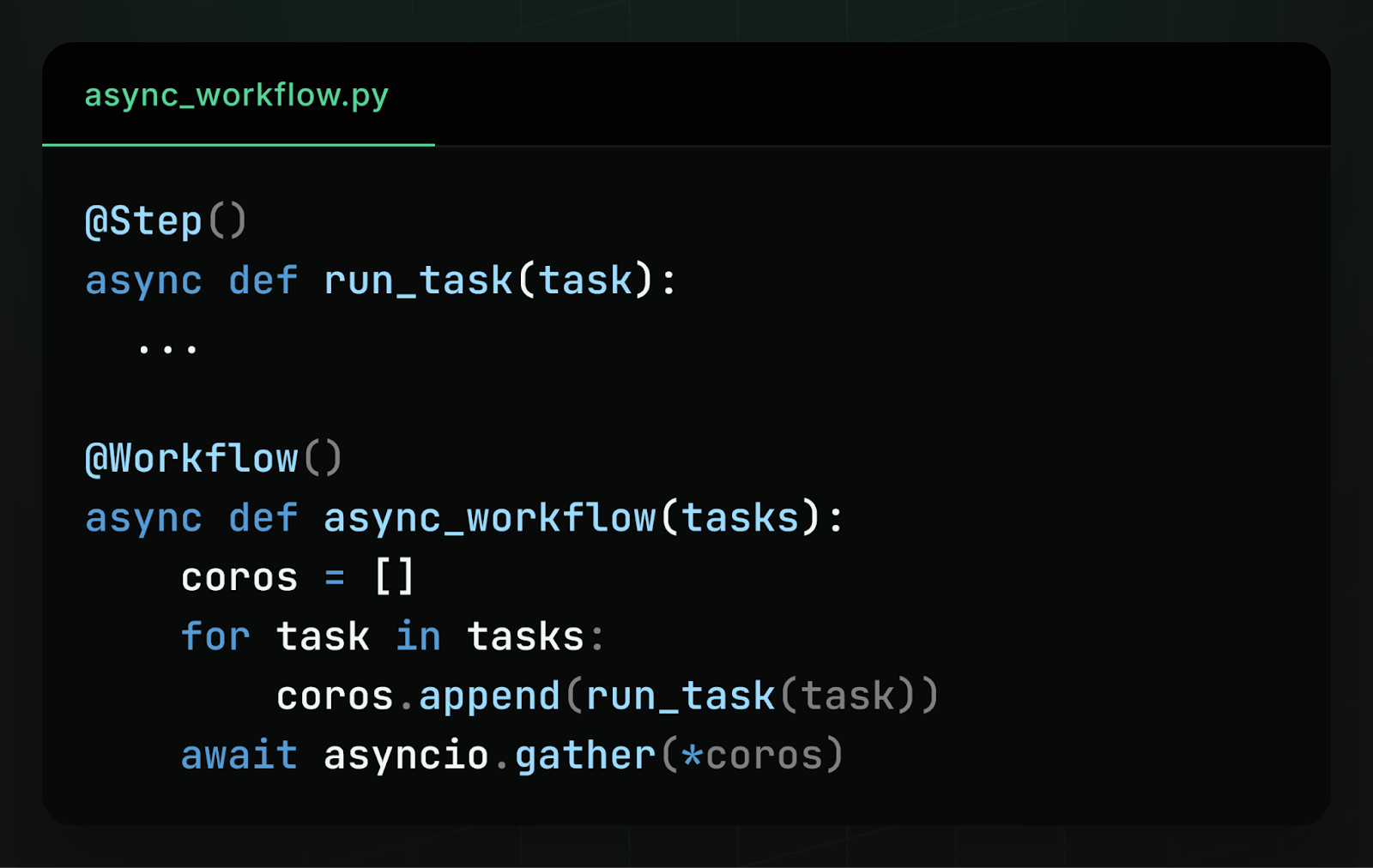Select the async_workflow function name
This screenshot has width=1373, height=868.
pyautogui.click(x=489, y=516)
